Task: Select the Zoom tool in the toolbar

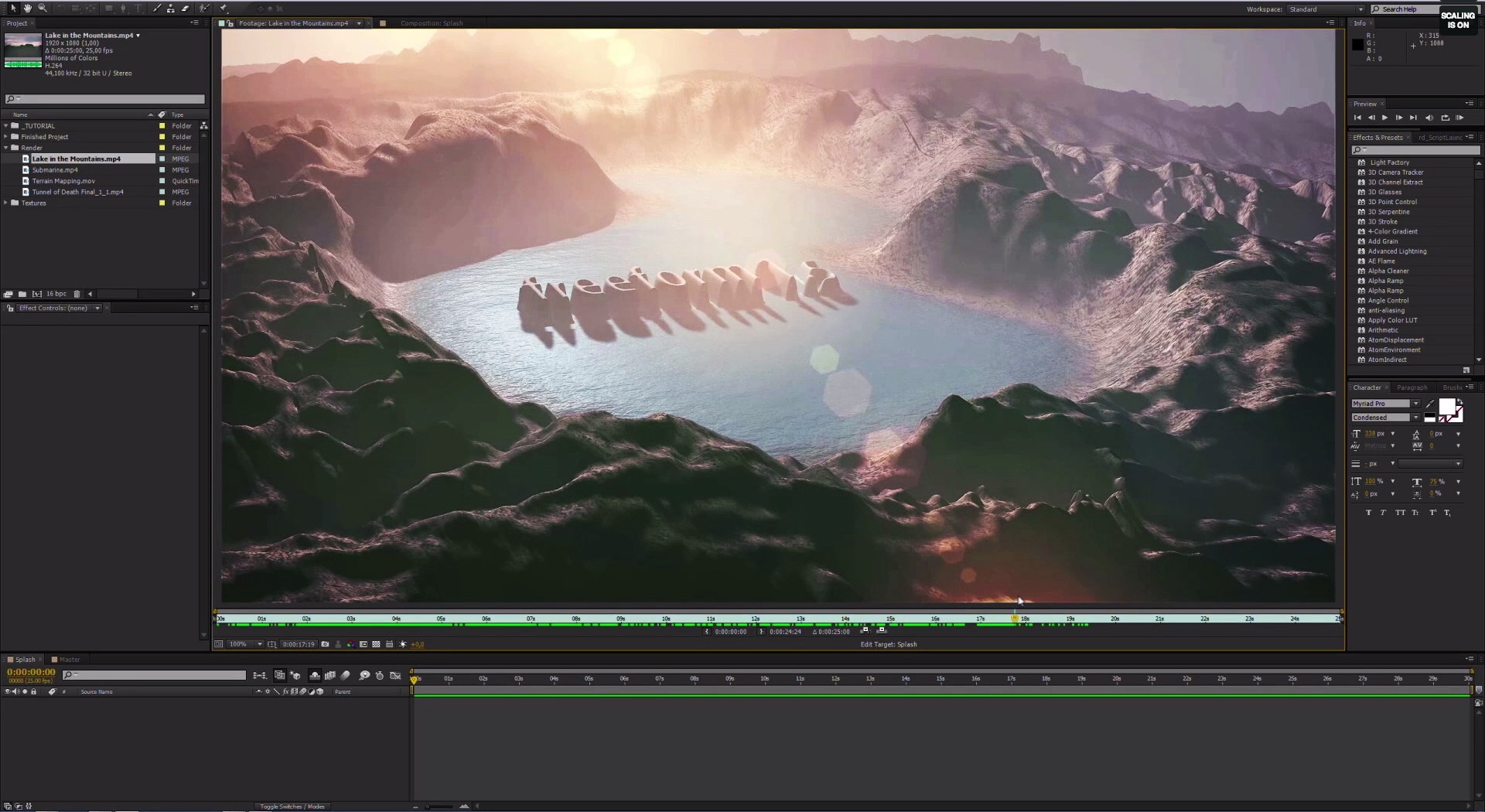Action: pos(43,9)
